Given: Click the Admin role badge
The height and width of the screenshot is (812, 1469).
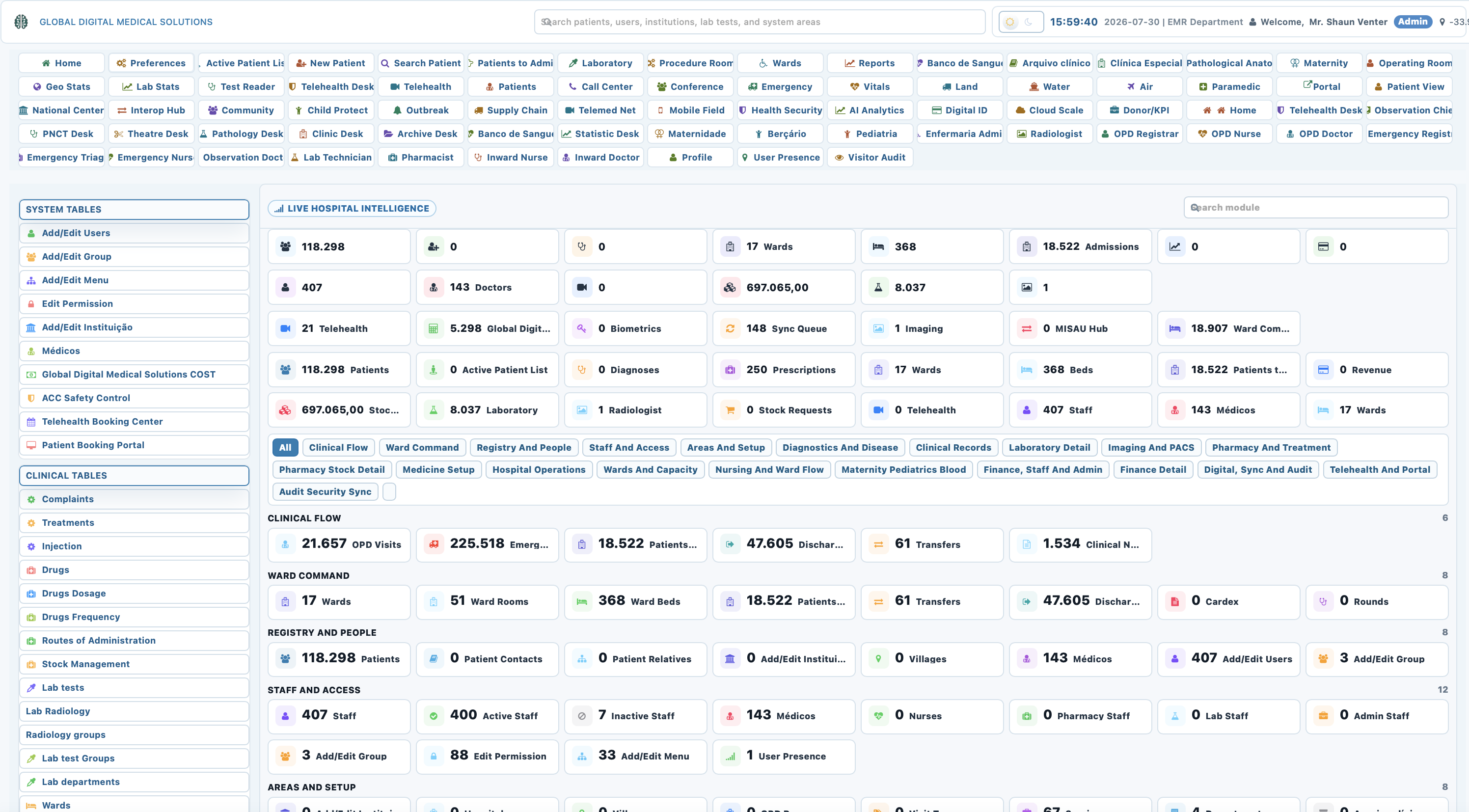Looking at the screenshot, I should pos(1412,22).
